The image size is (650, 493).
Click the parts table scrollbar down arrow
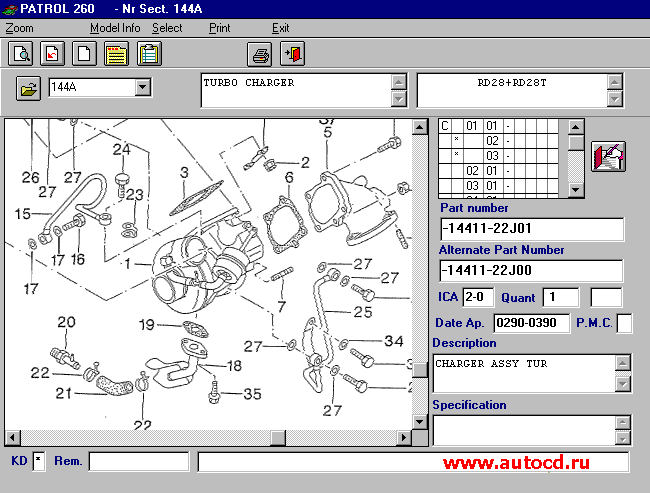(x=575, y=190)
